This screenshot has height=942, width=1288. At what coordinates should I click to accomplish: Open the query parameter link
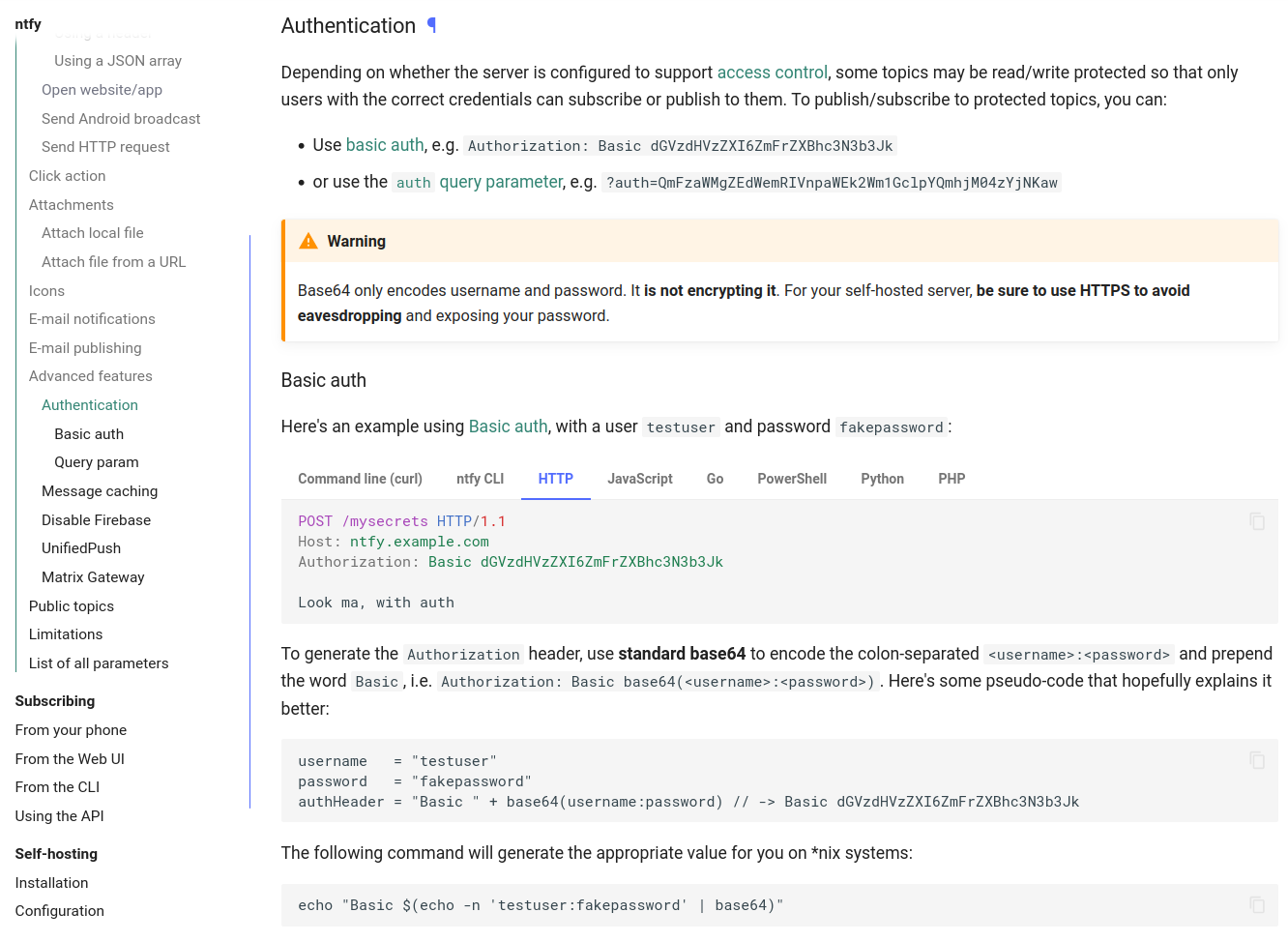[501, 181]
